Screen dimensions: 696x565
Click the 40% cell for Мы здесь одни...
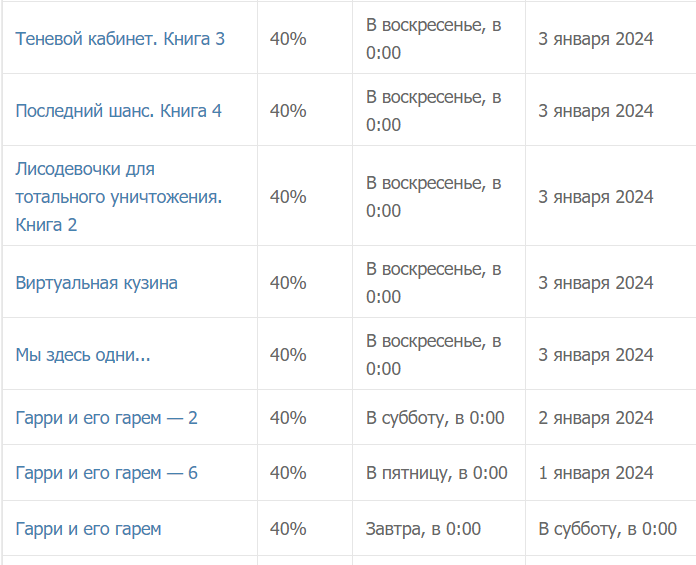[x=288, y=355]
